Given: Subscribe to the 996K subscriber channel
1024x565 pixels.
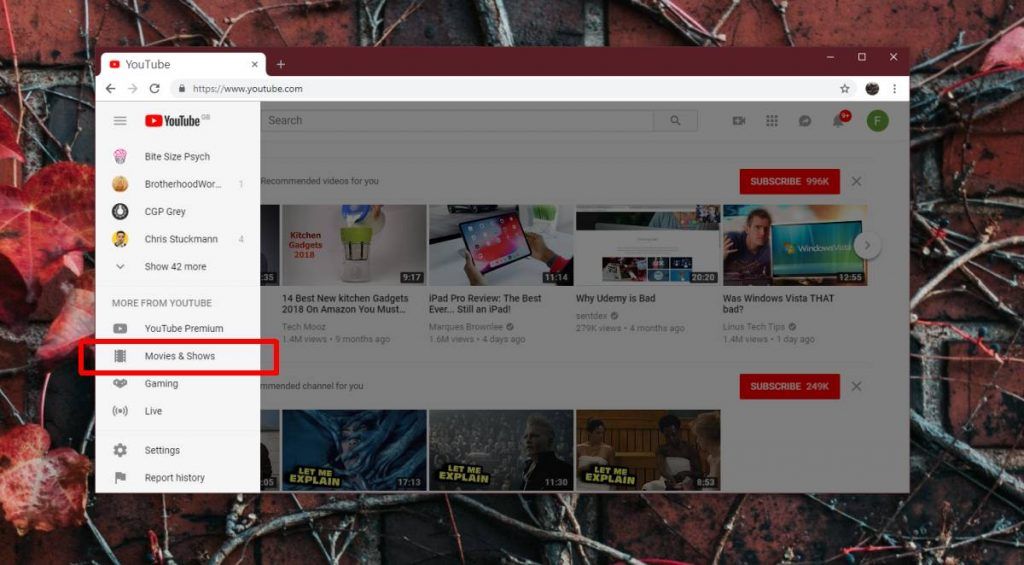Looking at the screenshot, I should [x=789, y=181].
